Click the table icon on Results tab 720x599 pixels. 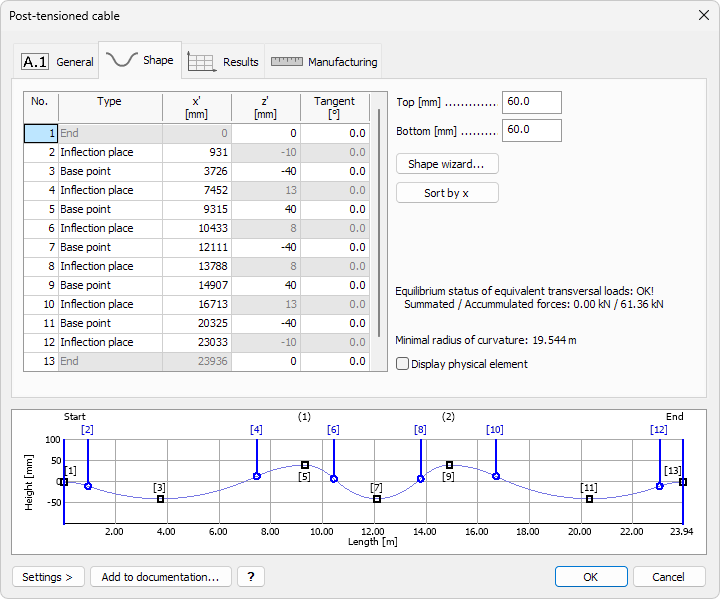[x=202, y=62]
